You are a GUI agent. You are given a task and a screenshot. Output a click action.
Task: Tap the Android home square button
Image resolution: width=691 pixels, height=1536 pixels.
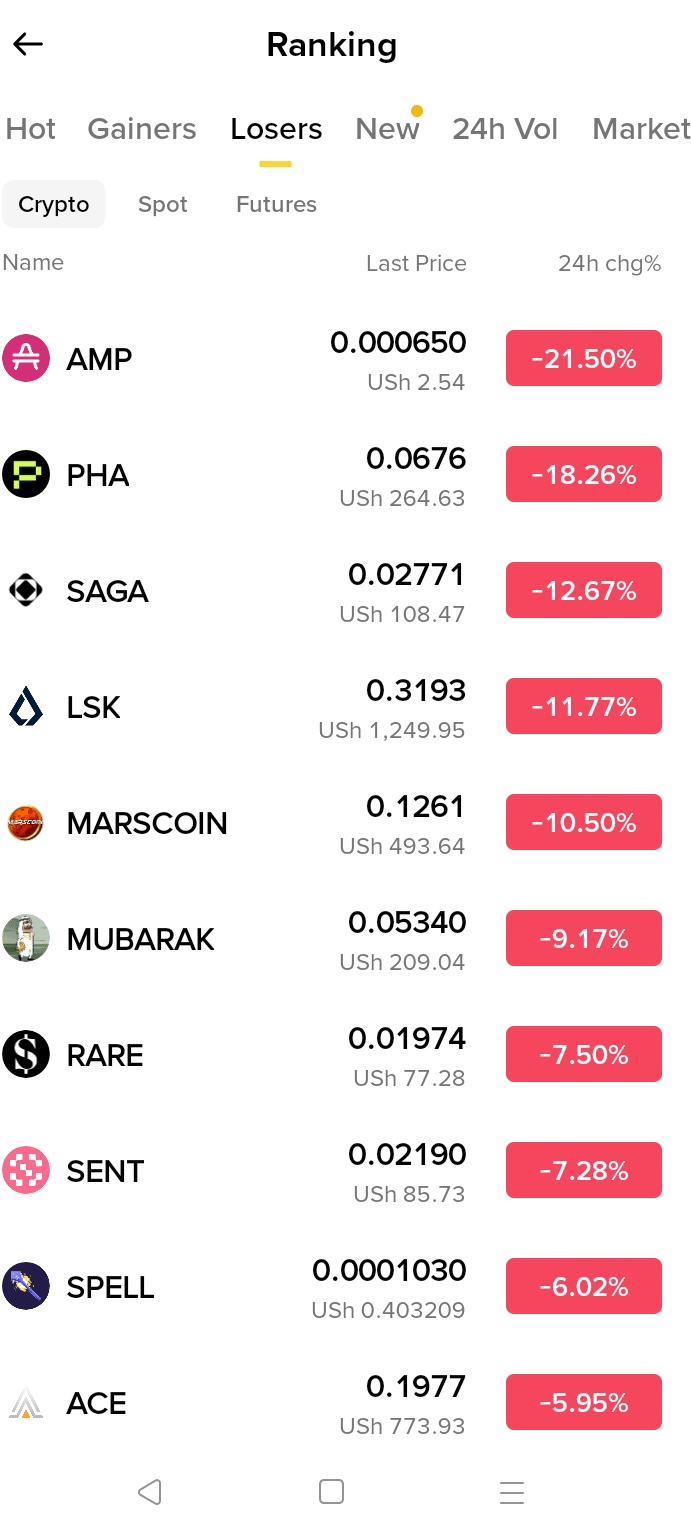[331, 1492]
